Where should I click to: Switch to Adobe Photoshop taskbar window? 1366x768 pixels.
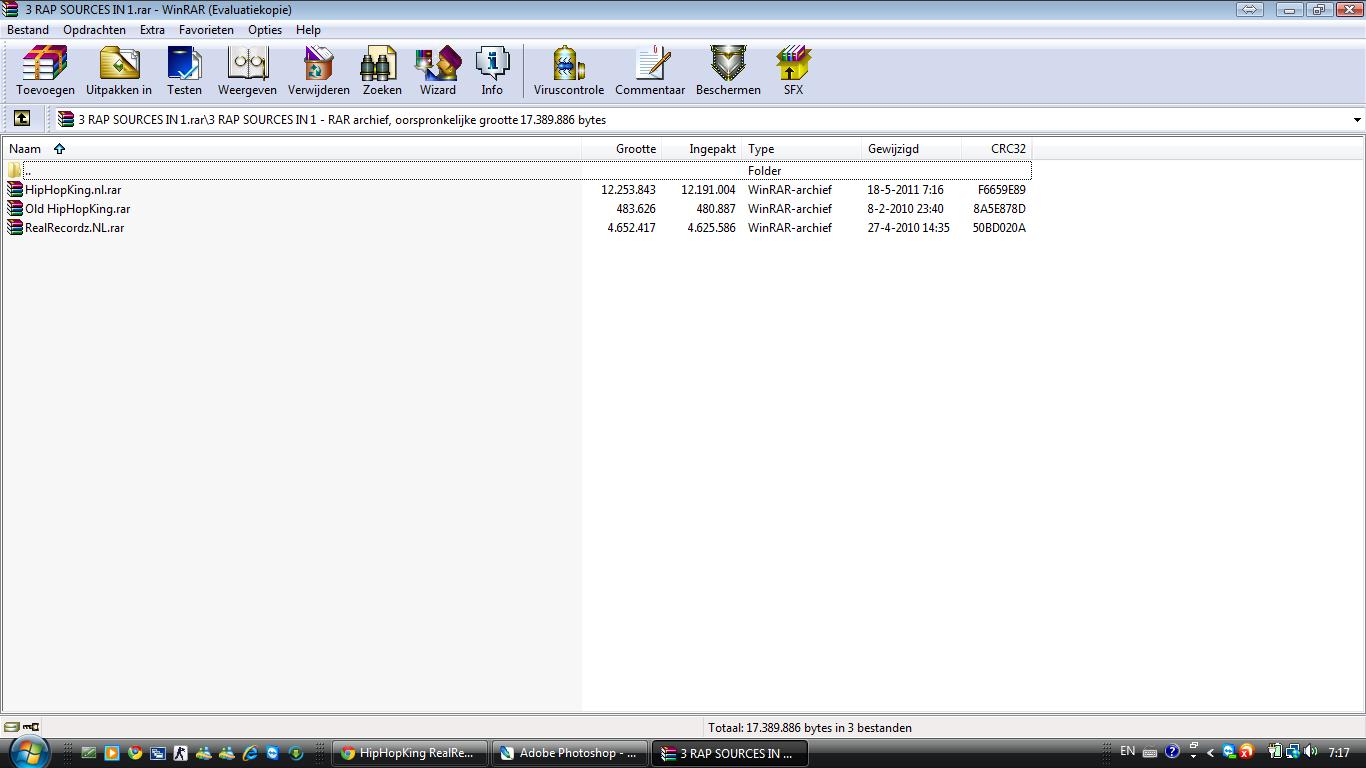(x=569, y=753)
